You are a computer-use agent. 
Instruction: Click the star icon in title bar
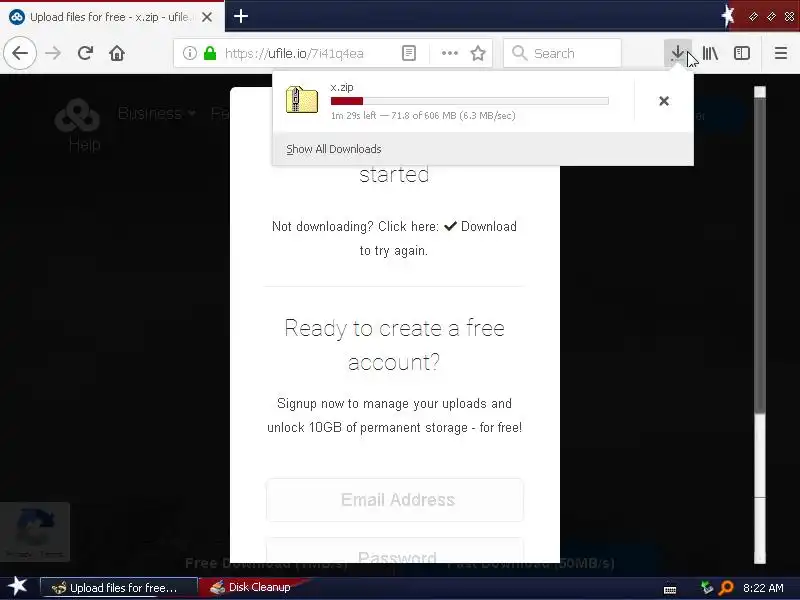[728, 16]
